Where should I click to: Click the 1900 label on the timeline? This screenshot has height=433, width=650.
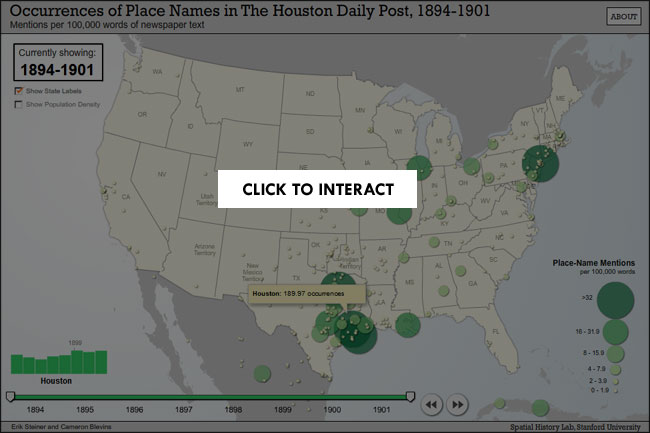(332, 410)
